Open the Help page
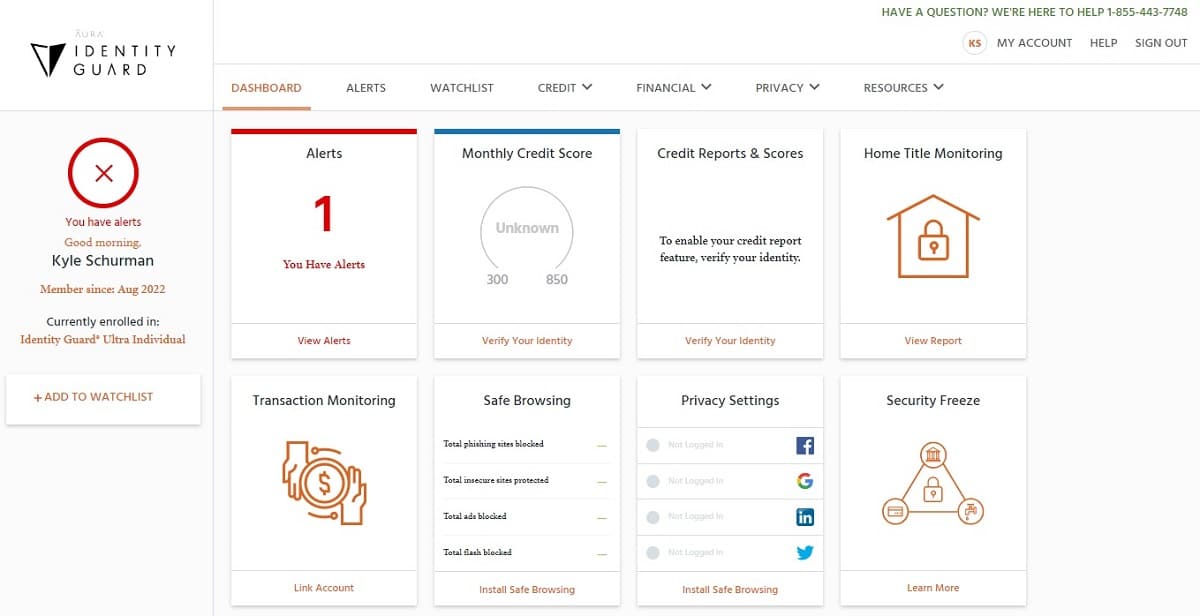 pos(1103,43)
